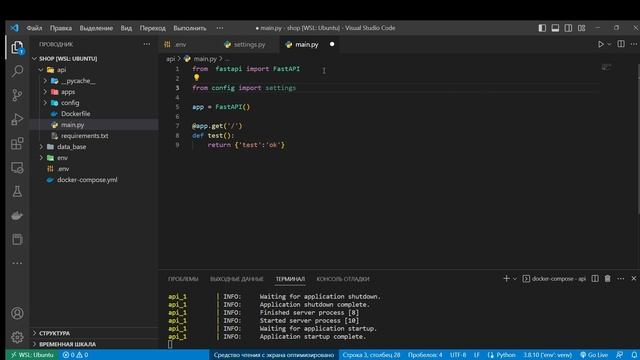The width and height of the screenshot is (640, 360).
Task: Open Run and Debug view
Action: (x=17, y=119)
